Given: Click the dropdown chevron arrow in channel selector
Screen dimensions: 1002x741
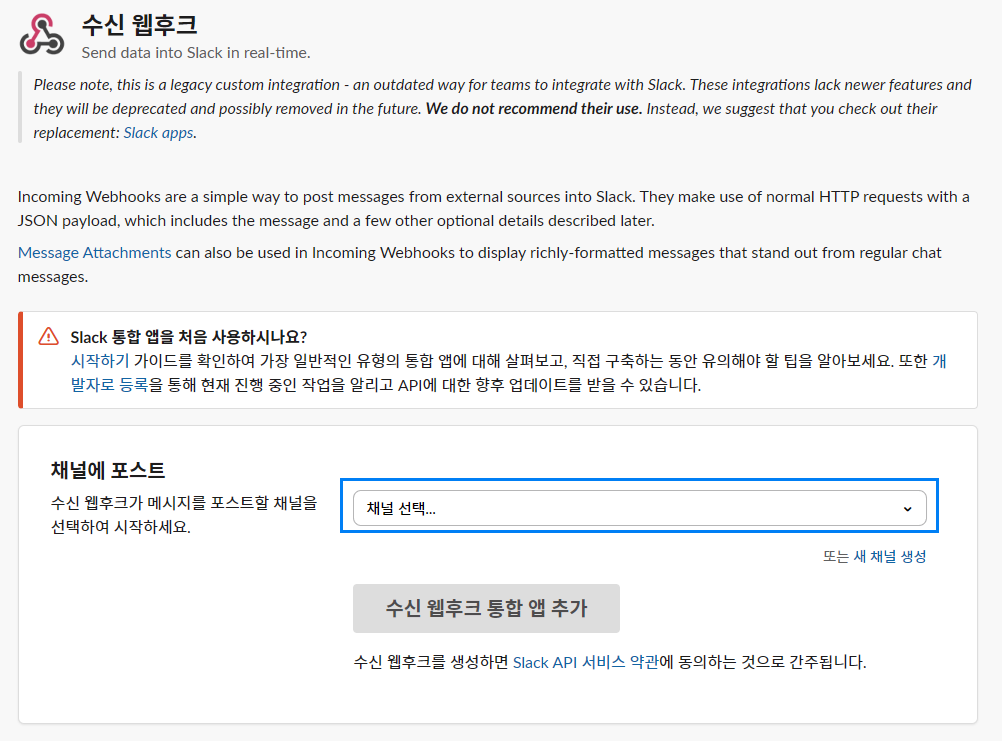Looking at the screenshot, I should pos(907,509).
